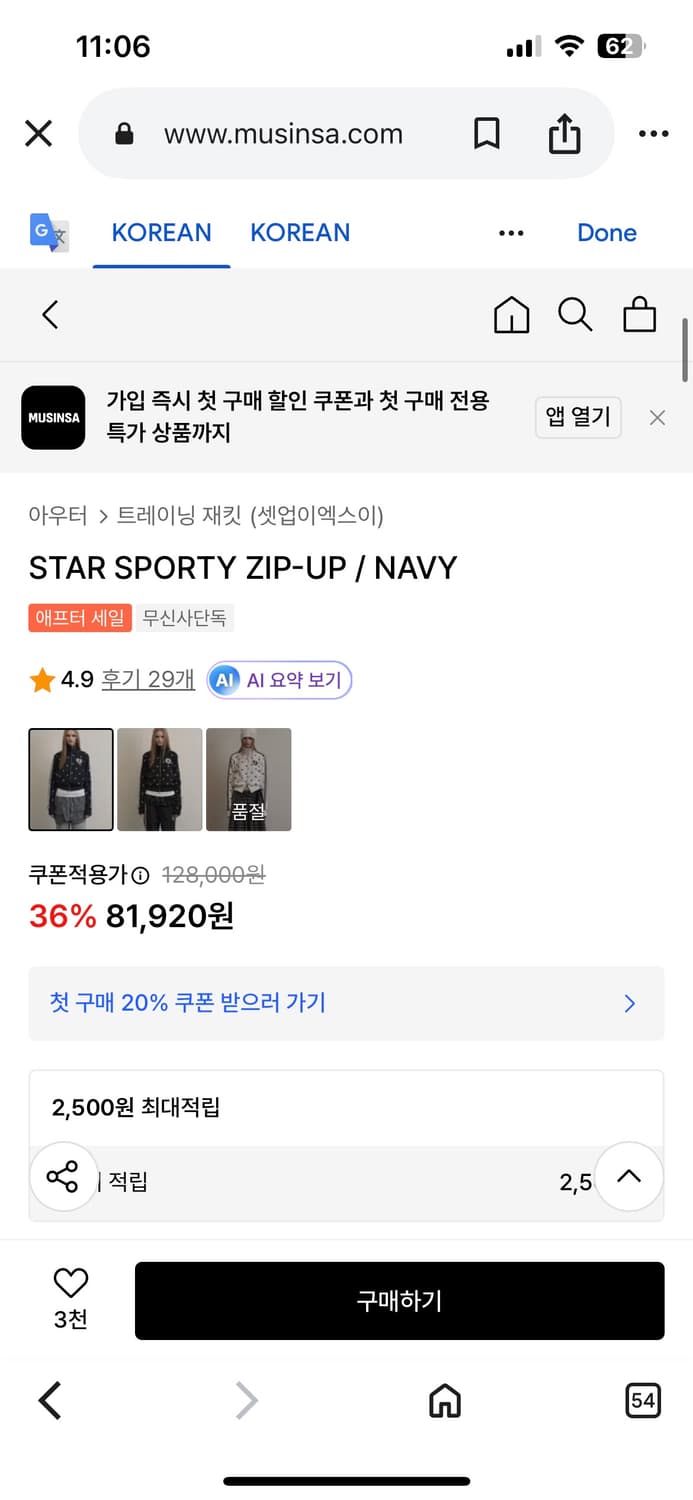Select the first KOREAN translation tab
Viewport: 693px width, 1500px height.
[161, 232]
